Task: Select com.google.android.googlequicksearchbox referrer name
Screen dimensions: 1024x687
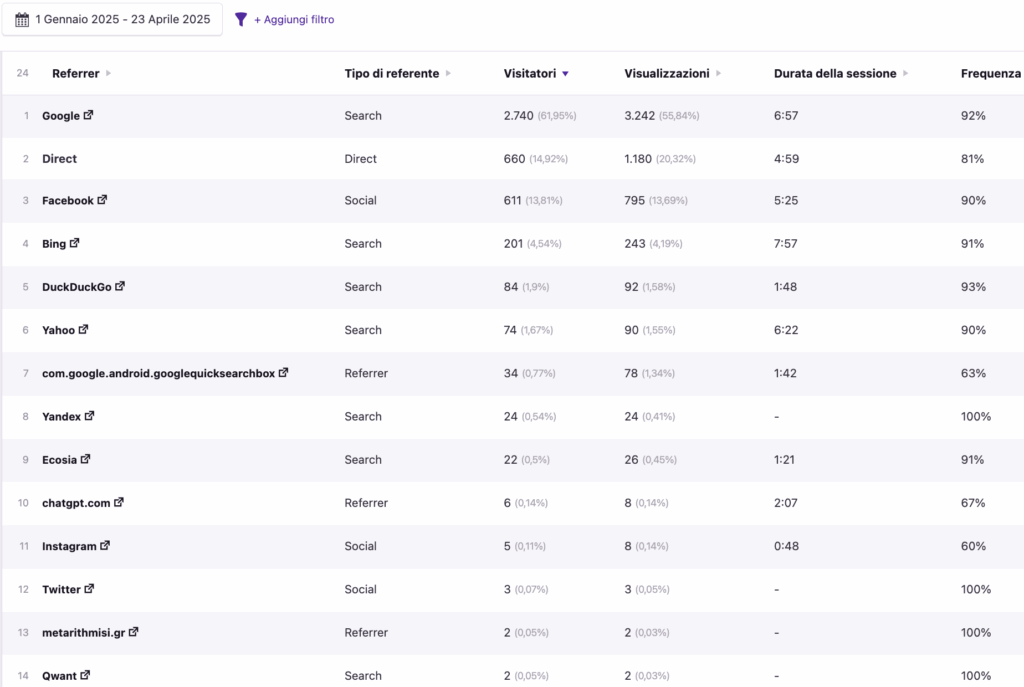Action: pyautogui.click(x=159, y=373)
